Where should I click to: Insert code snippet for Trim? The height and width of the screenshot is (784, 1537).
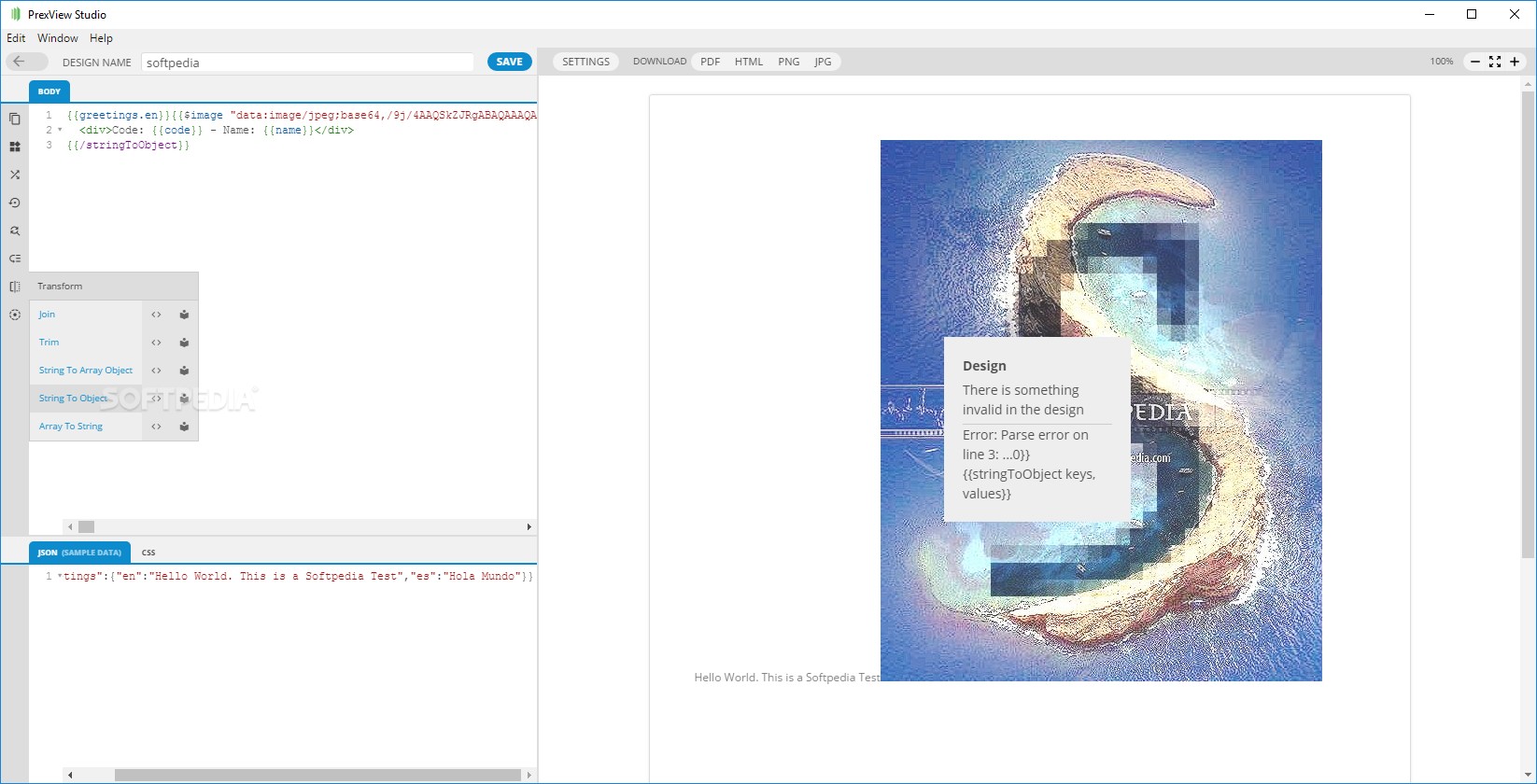click(156, 343)
